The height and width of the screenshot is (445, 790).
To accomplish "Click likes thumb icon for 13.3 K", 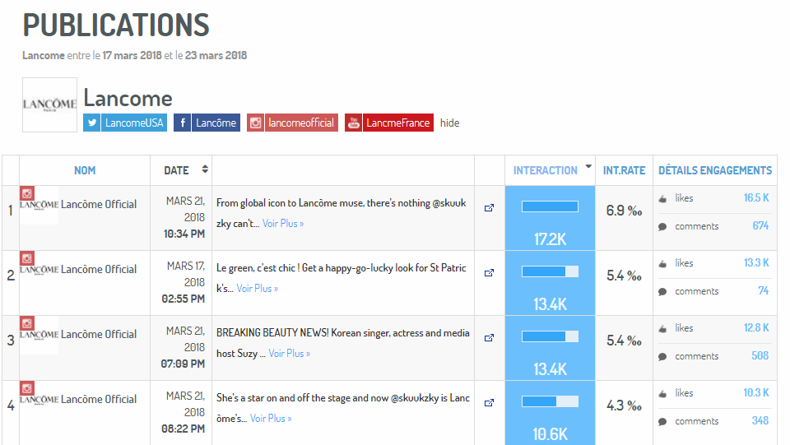I will coord(663,264).
